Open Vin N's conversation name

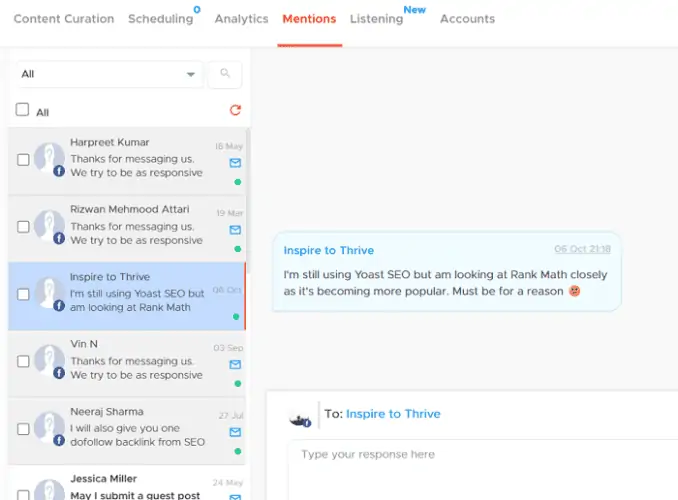[x=84, y=344]
